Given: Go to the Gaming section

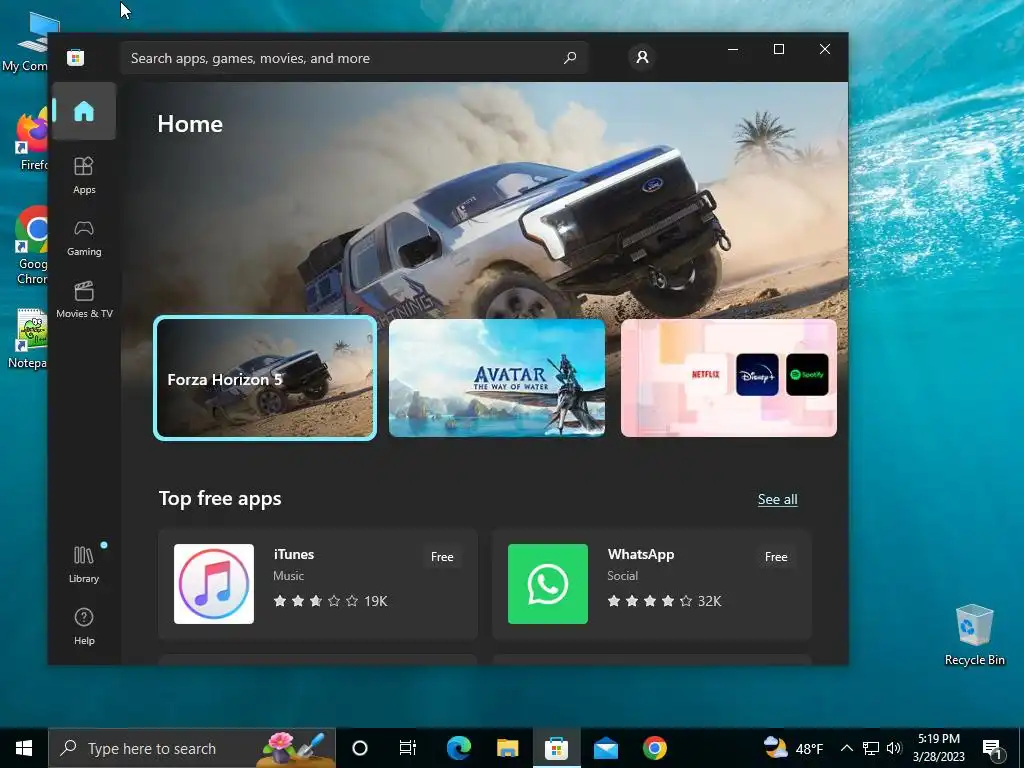Looking at the screenshot, I should click(84, 238).
